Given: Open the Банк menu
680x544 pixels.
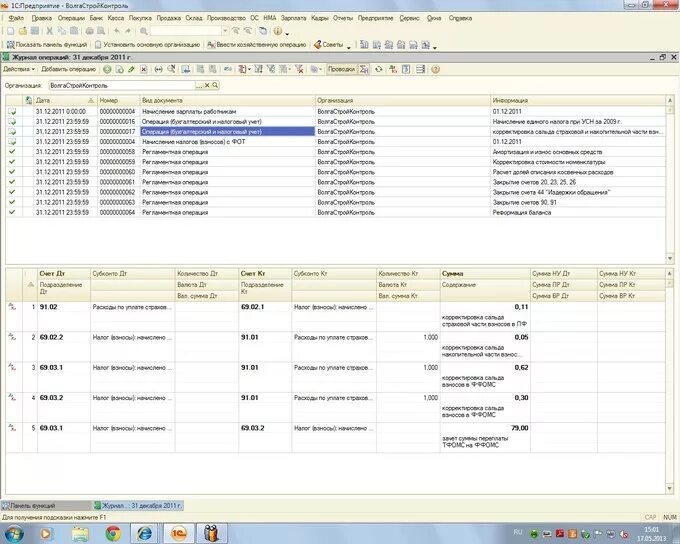Looking at the screenshot, I should (96, 18).
